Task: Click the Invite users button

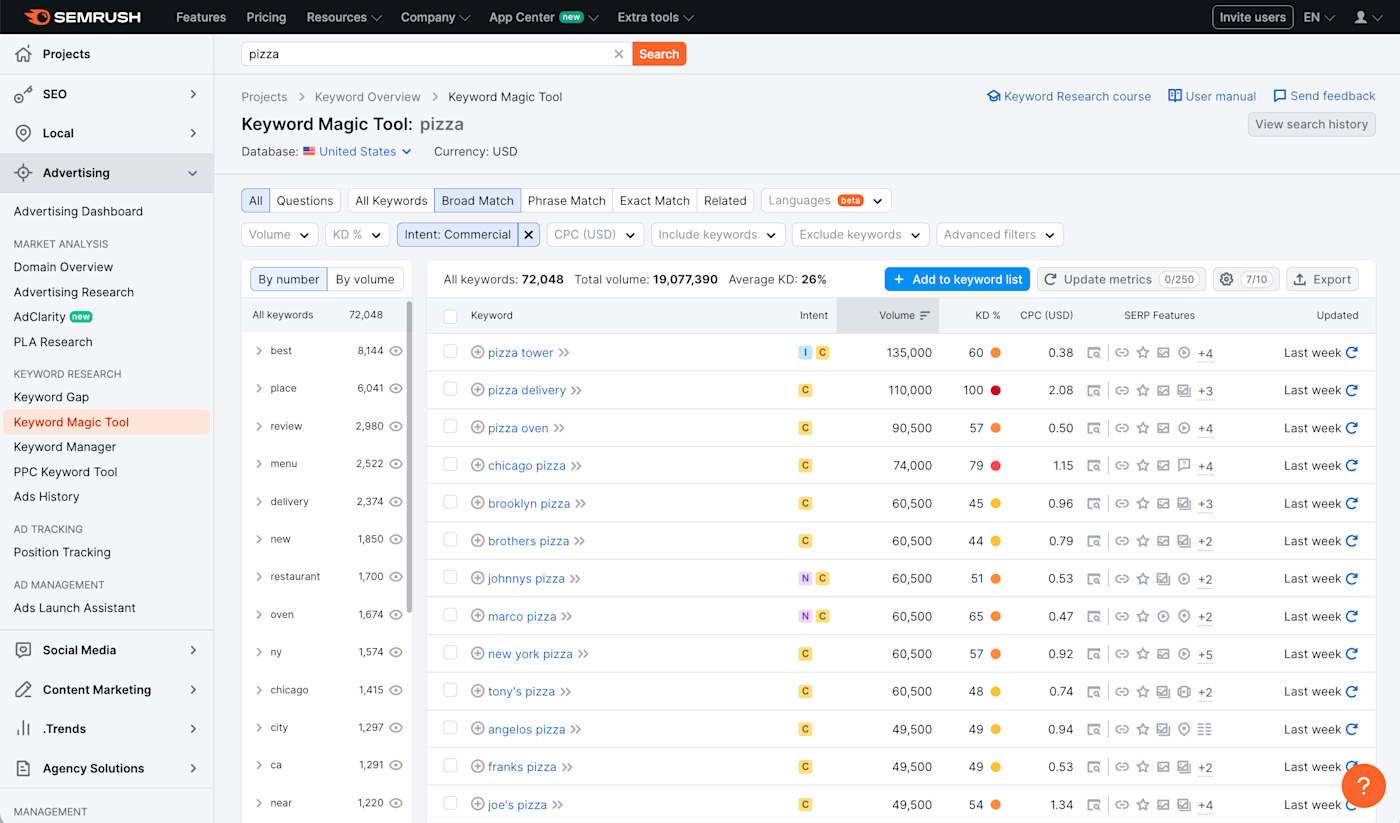Action: click(x=1252, y=17)
